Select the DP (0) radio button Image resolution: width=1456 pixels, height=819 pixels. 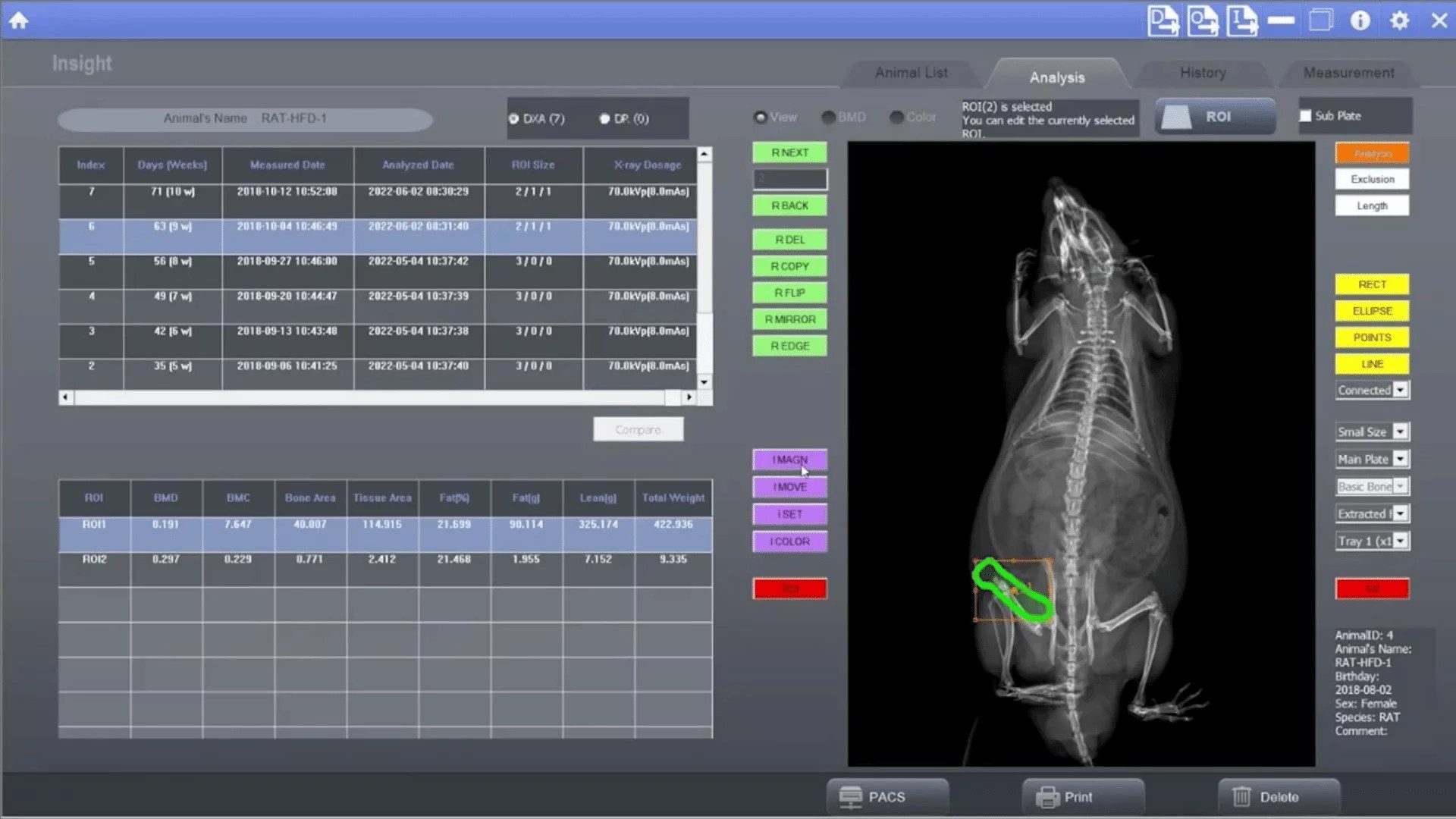(x=604, y=119)
